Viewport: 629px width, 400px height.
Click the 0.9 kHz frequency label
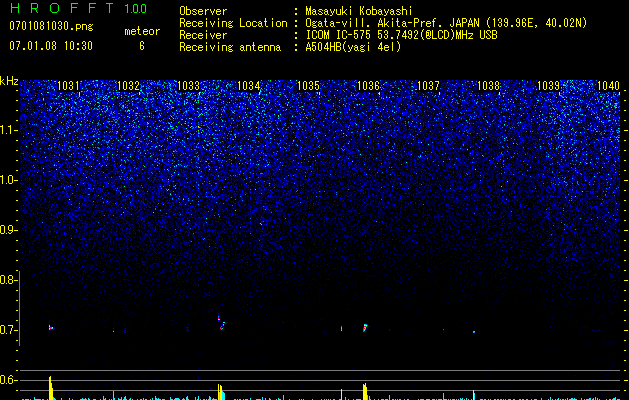[7, 230]
